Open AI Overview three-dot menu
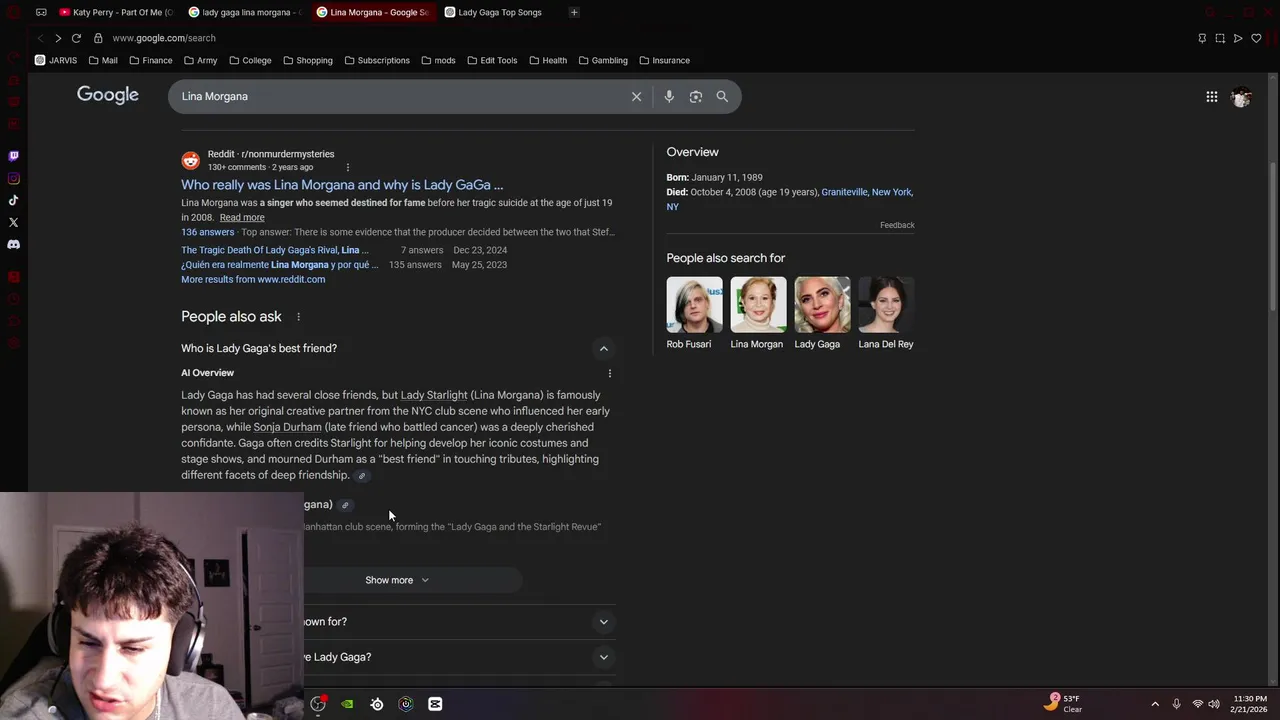The height and width of the screenshot is (720, 1280). click(x=610, y=373)
